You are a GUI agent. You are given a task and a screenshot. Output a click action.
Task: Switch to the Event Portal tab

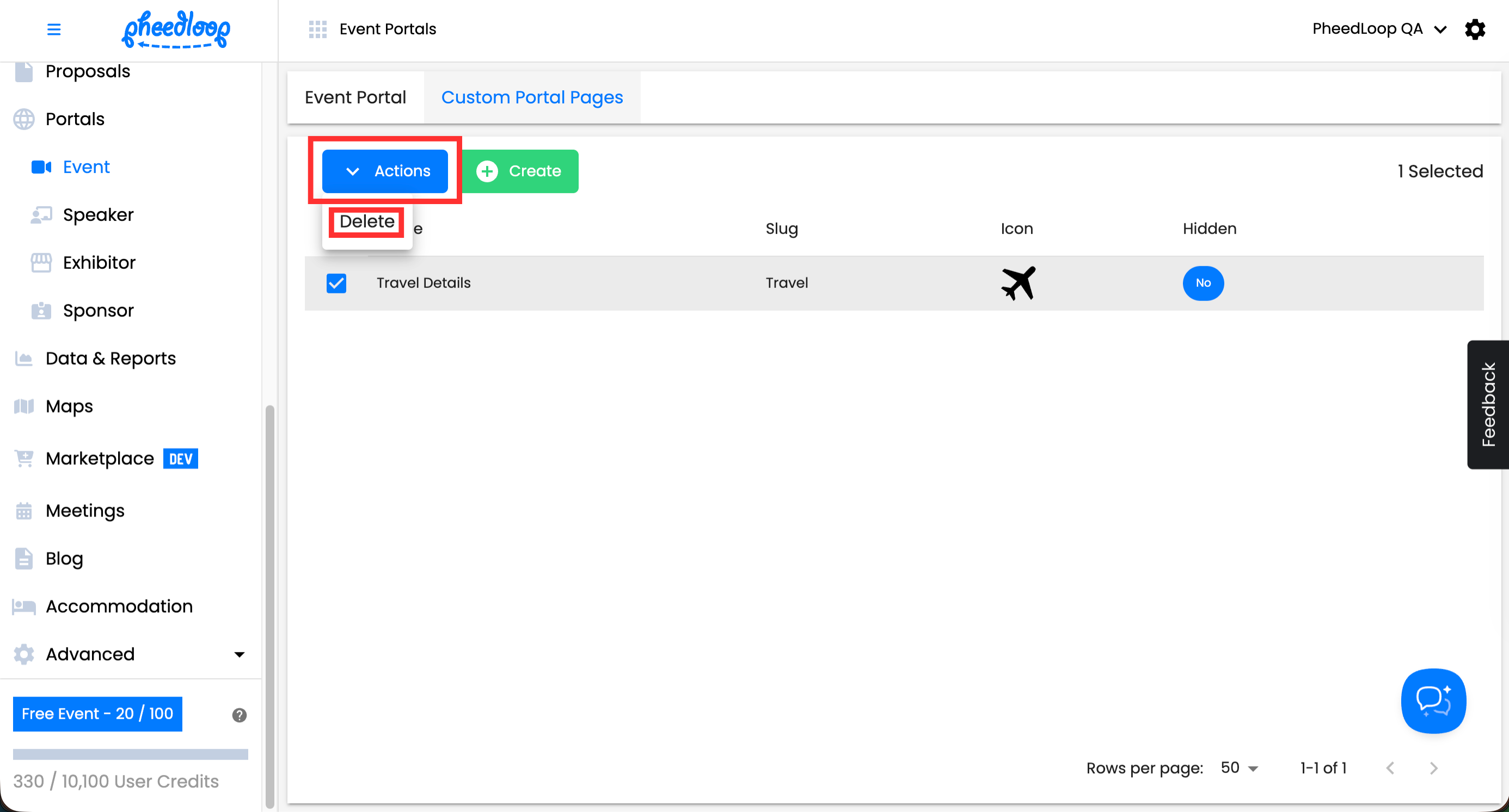coord(355,97)
